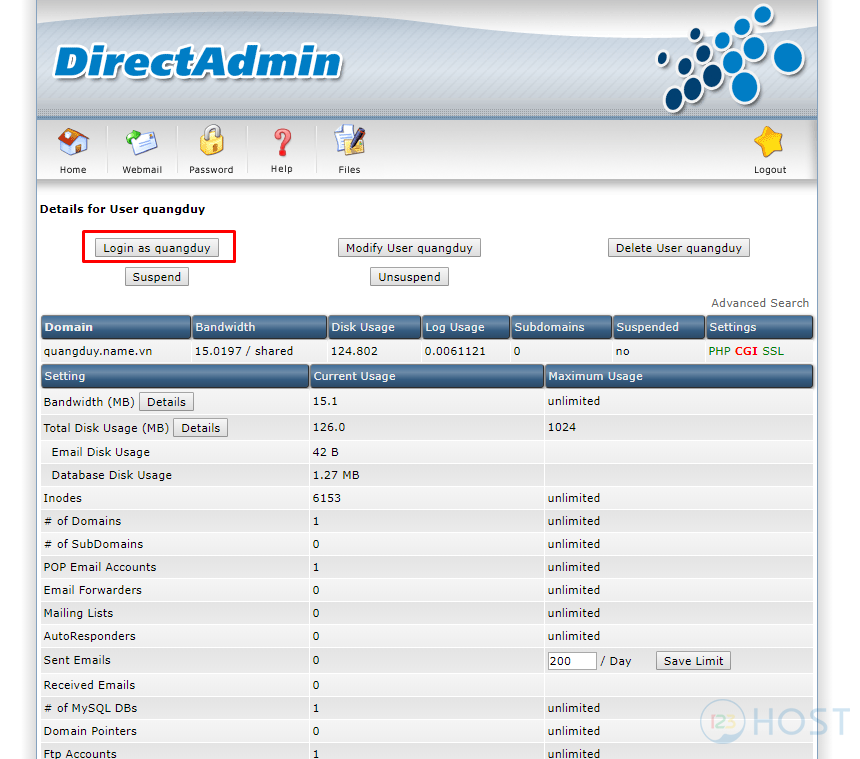Click the Save Limit button
Image resolution: width=860 pixels, height=759 pixels.
coord(693,661)
